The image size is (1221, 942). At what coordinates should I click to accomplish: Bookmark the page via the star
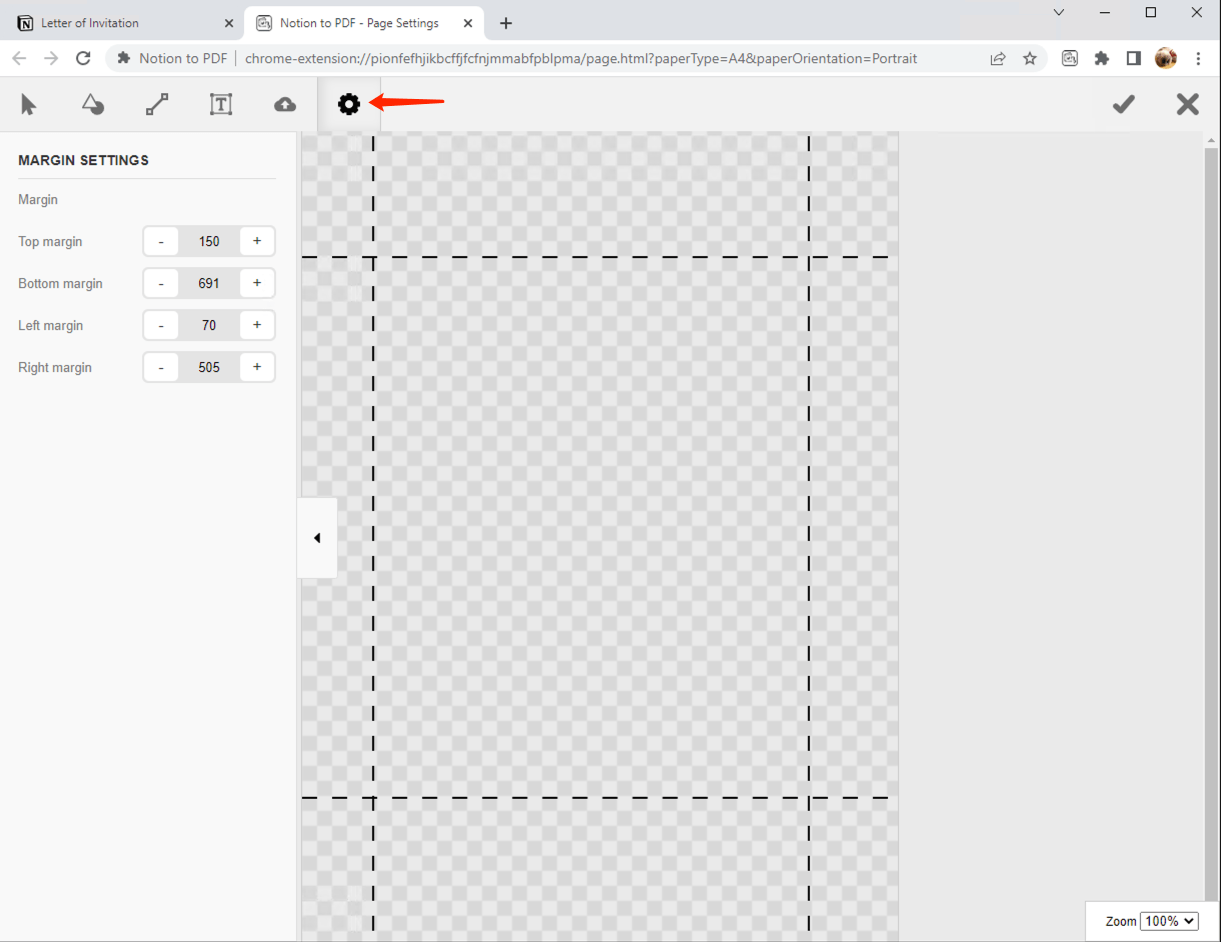click(1030, 58)
